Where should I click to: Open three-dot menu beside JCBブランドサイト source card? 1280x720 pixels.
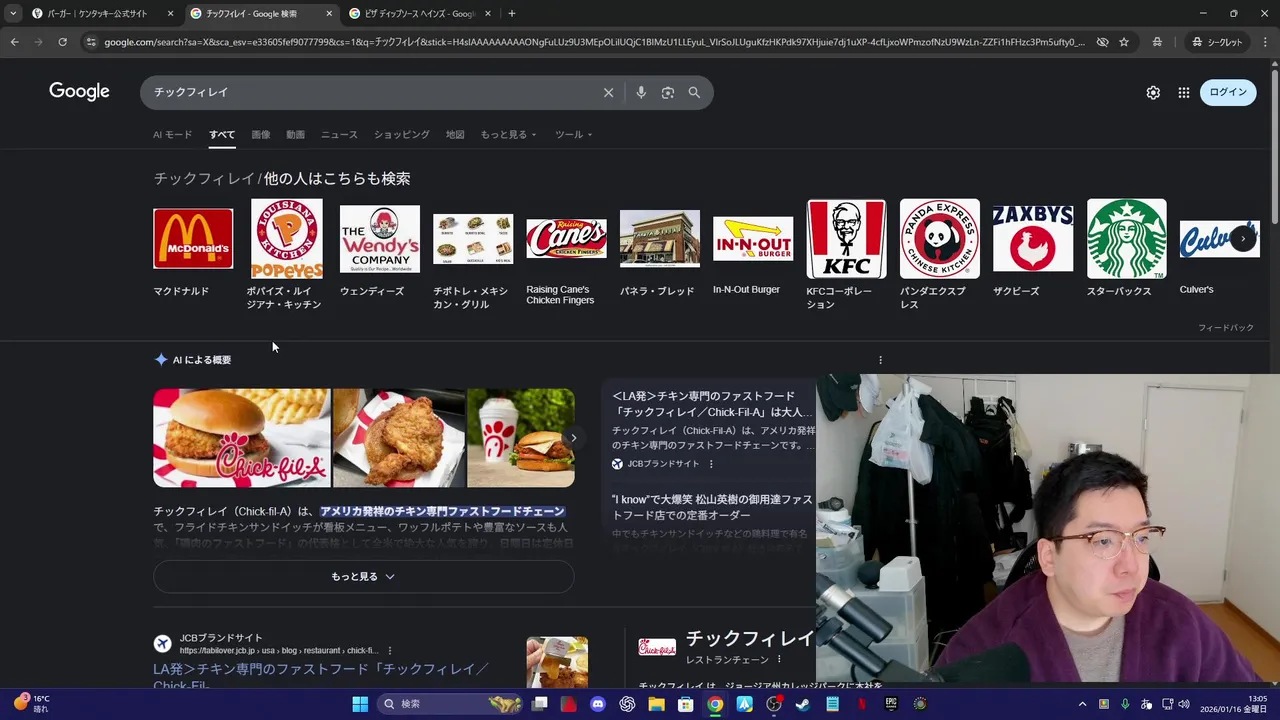tap(711, 464)
